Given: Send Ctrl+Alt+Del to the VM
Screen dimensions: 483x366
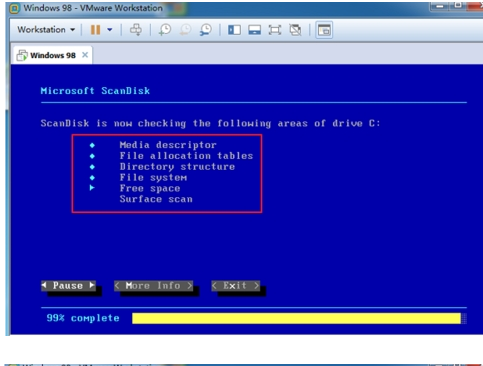Looking at the screenshot, I should (136, 30).
